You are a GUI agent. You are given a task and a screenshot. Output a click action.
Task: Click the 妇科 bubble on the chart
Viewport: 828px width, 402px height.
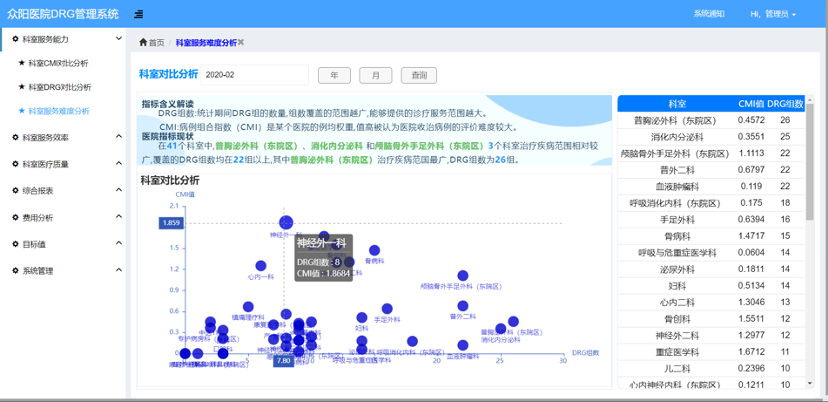point(362,317)
